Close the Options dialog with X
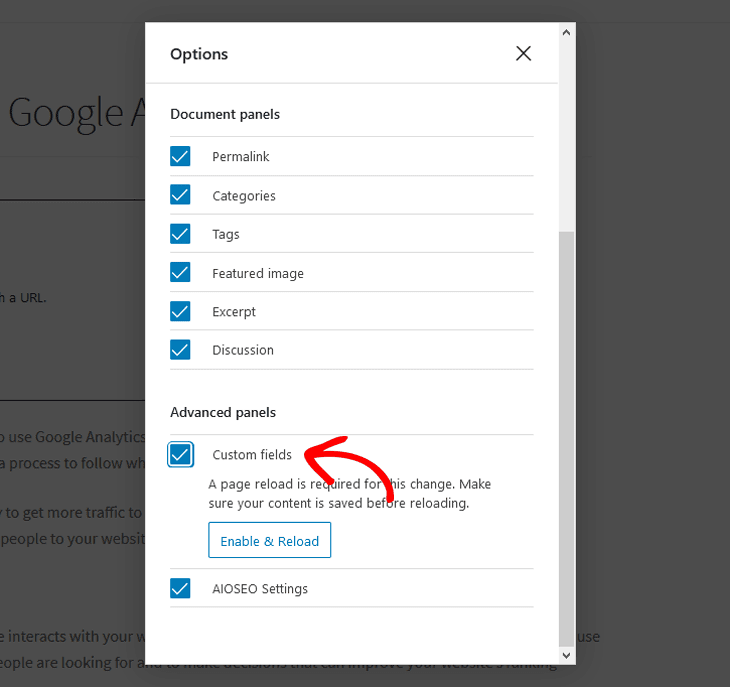The image size is (730, 687). 523,54
